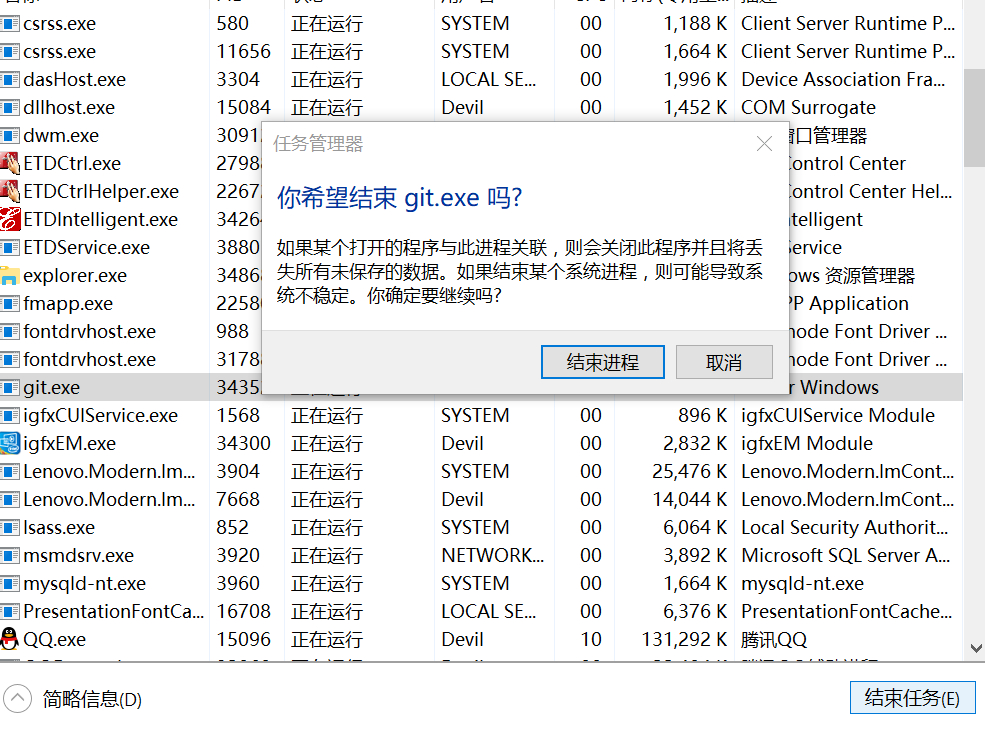Click the COM Surrogate description
Screen dimensions: 985x729
(x=808, y=107)
